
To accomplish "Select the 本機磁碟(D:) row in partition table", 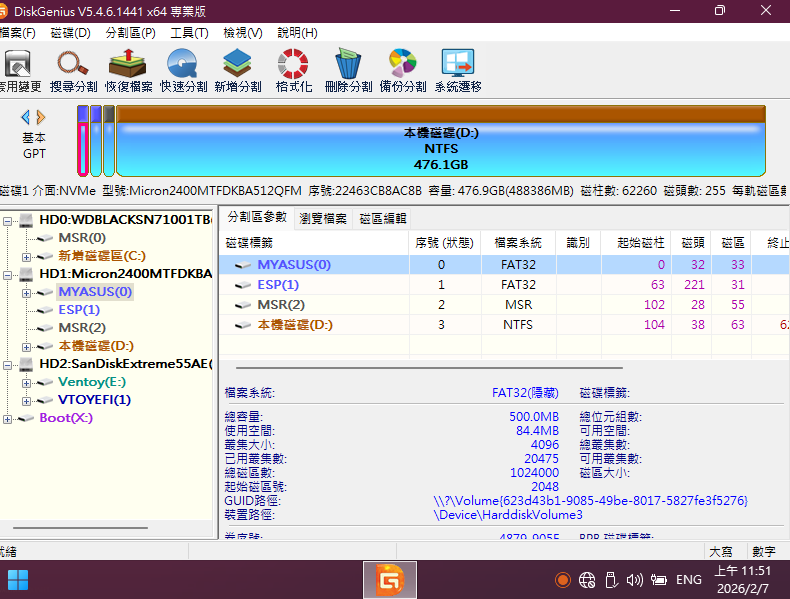I will pos(504,325).
